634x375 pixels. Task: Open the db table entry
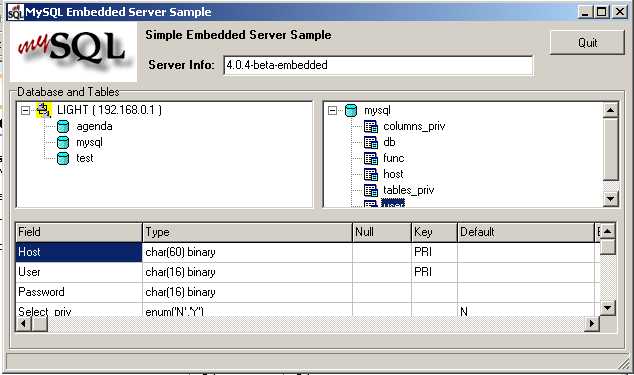click(x=389, y=142)
